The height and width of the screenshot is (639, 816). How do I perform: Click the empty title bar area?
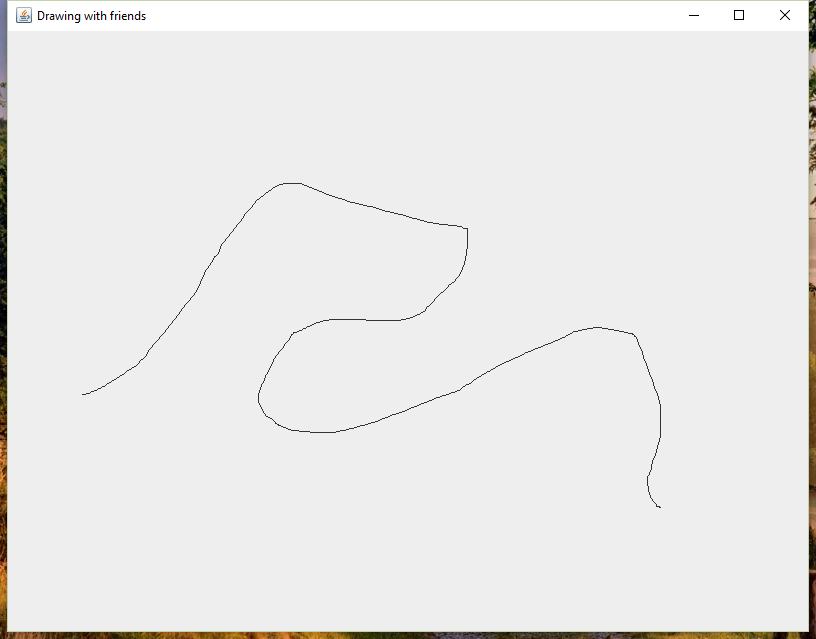coord(400,15)
